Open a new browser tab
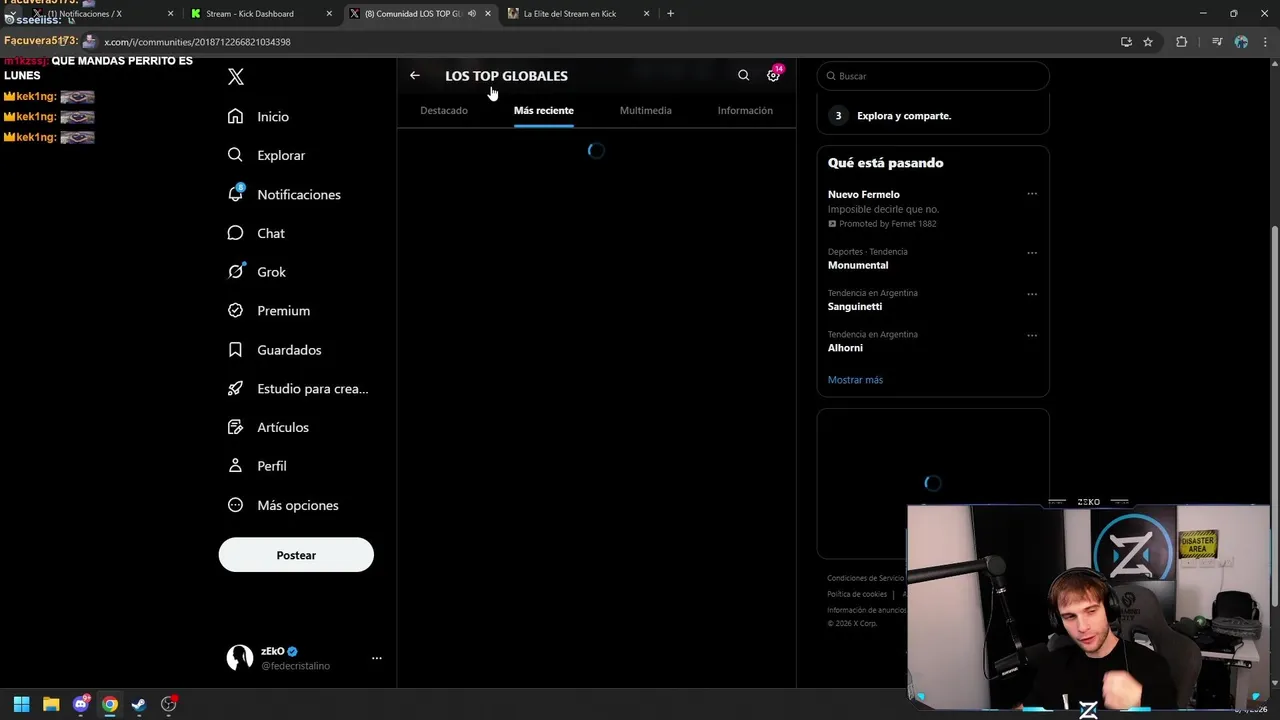1280x720 pixels. [x=670, y=14]
